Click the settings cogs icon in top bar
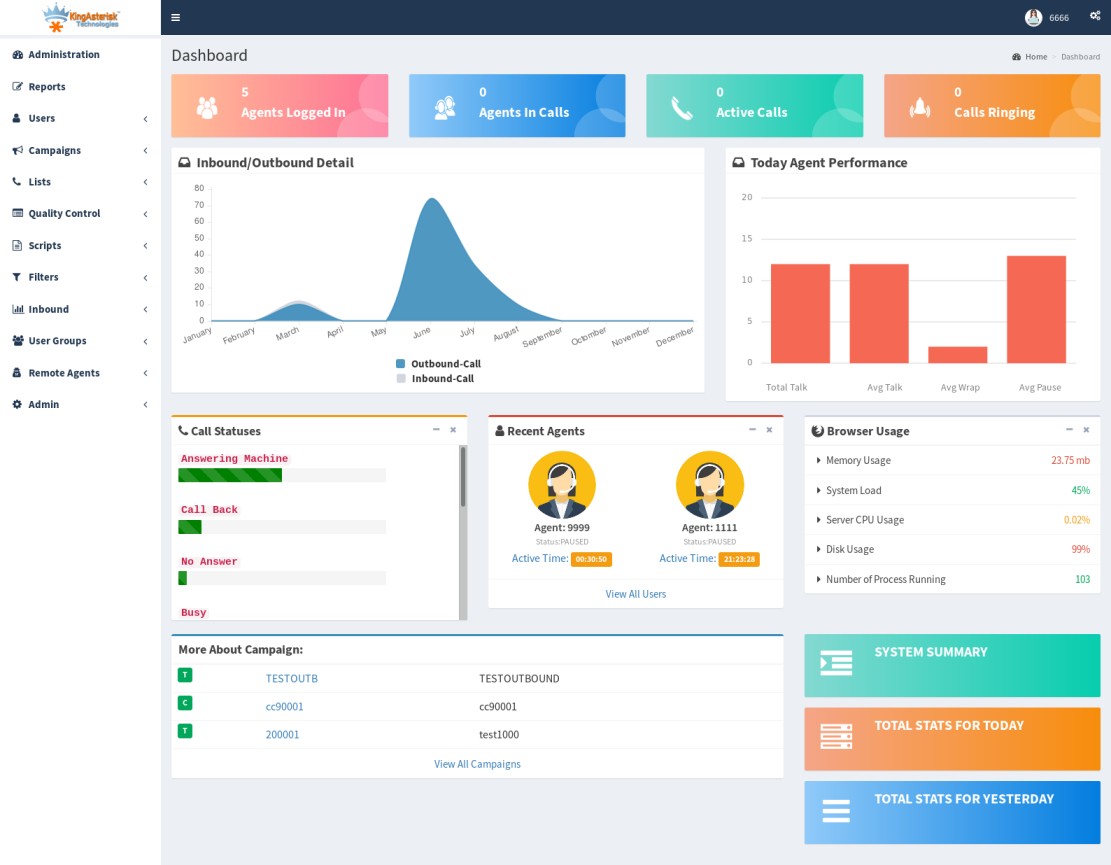Image resolution: width=1111 pixels, height=865 pixels. (x=1094, y=17)
